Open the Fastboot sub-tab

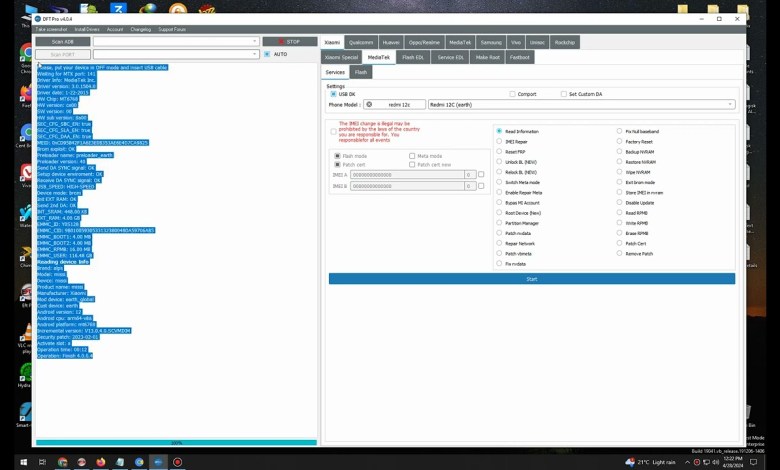pyautogui.click(x=520, y=57)
